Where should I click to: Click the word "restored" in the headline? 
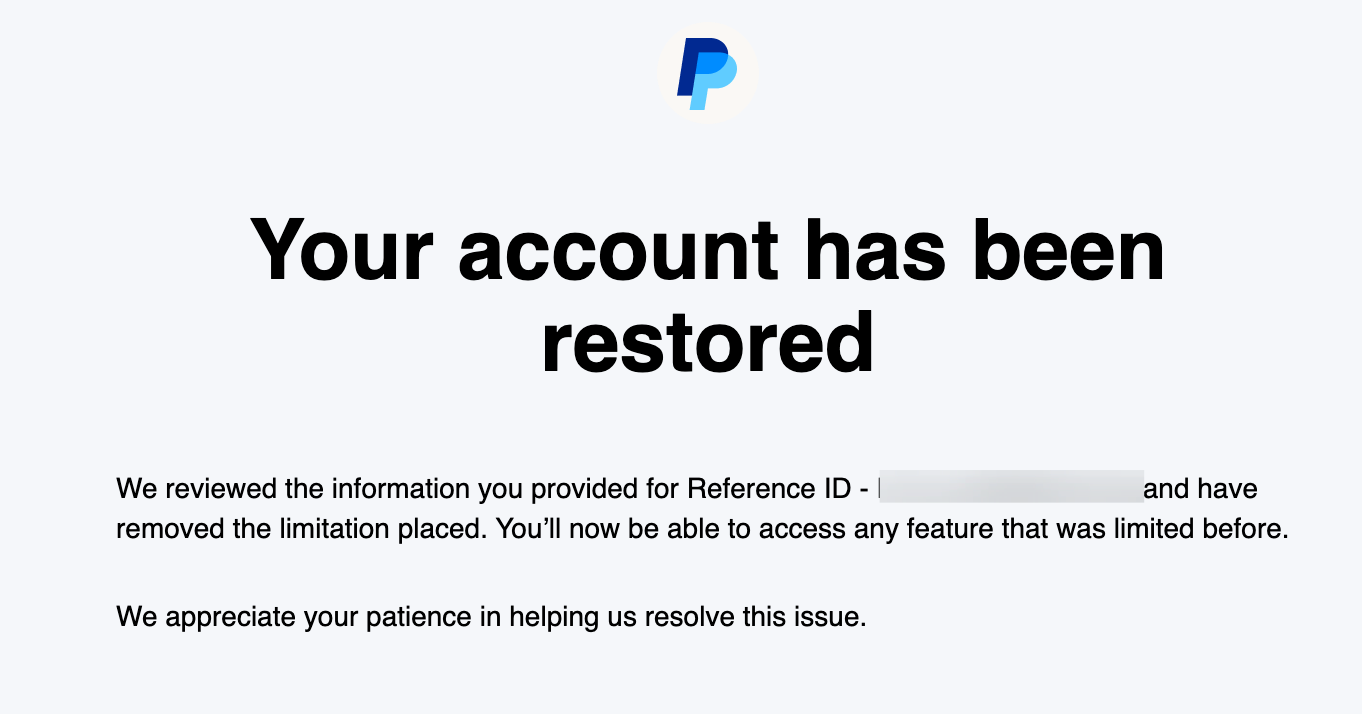(707, 342)
